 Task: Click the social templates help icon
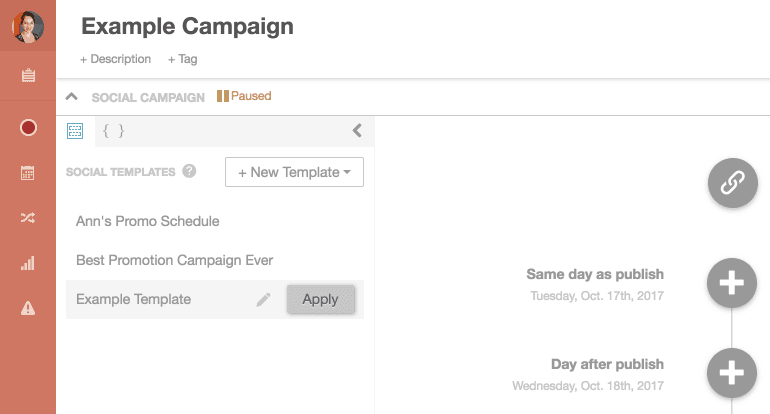click(190, 171)
